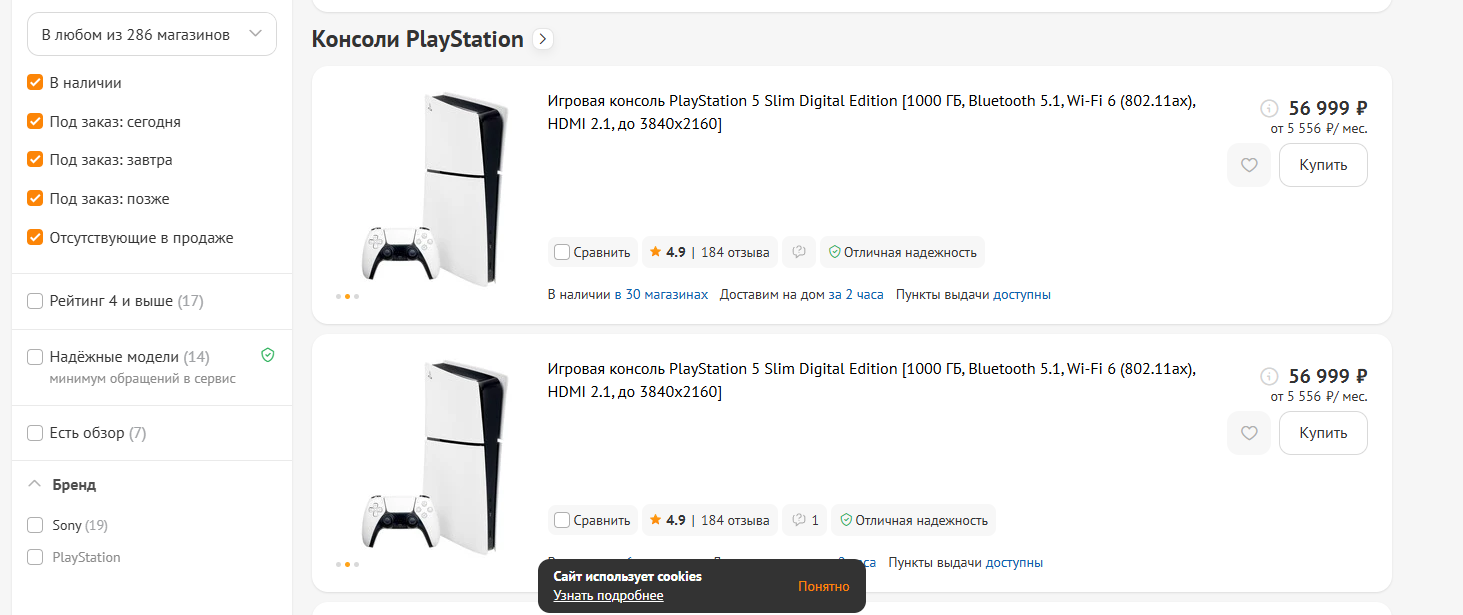Expand 'Консоли PlayStation' category arrow
The width and height of the screenshot is (1463, 615).
(543, 39)
